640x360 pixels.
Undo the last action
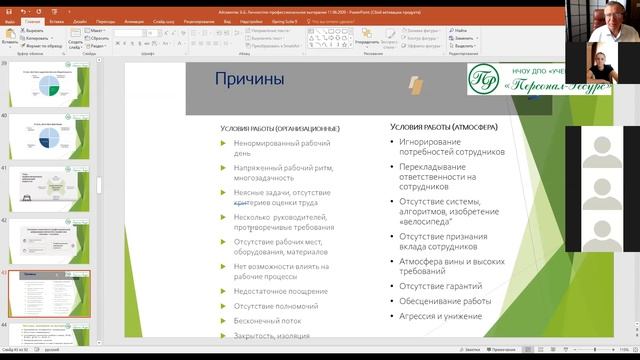pyautogui.click(x=23, y=12)
